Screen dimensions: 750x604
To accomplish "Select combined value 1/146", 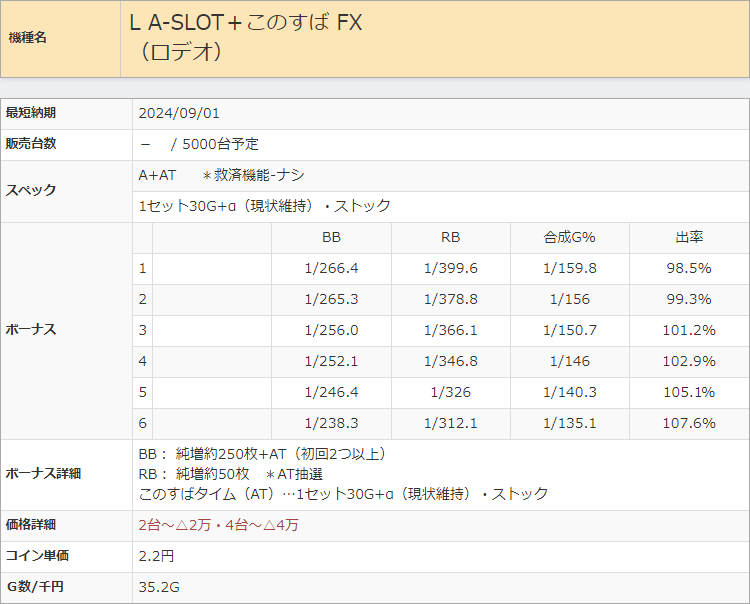I will coord(569,361).
